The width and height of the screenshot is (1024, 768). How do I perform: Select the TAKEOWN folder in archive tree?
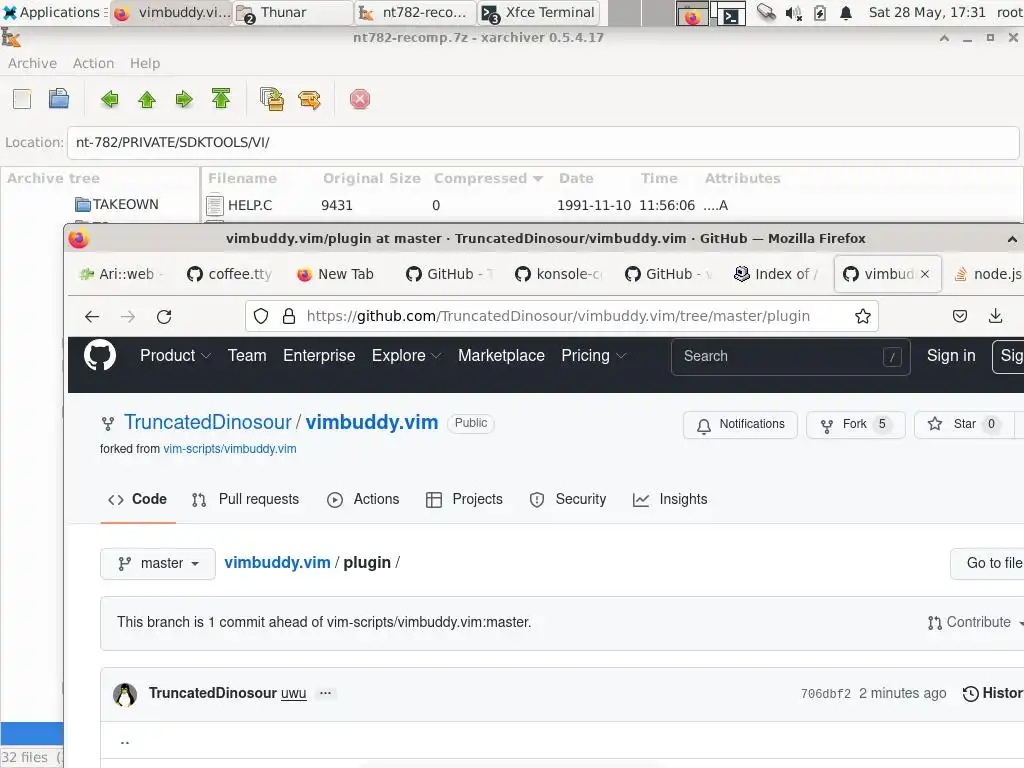pos(116,204)
